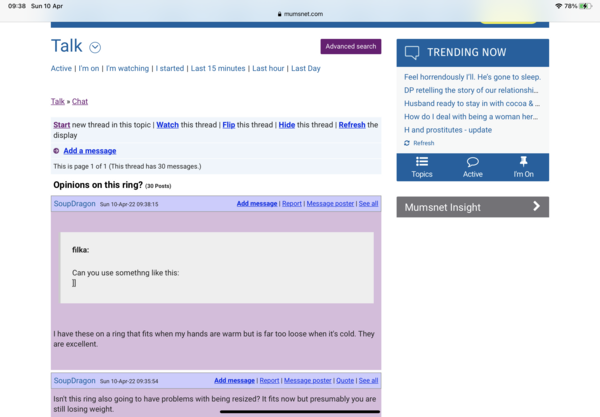Open SoupDragon profile on 09:38:15 post
600x417 pixels.
[x=75, y=204]
